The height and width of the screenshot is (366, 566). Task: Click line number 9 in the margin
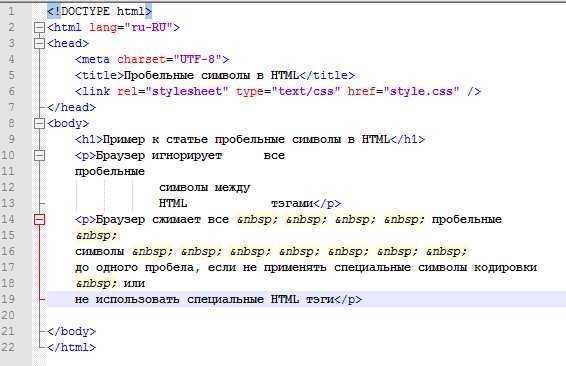tap(12, 139)
